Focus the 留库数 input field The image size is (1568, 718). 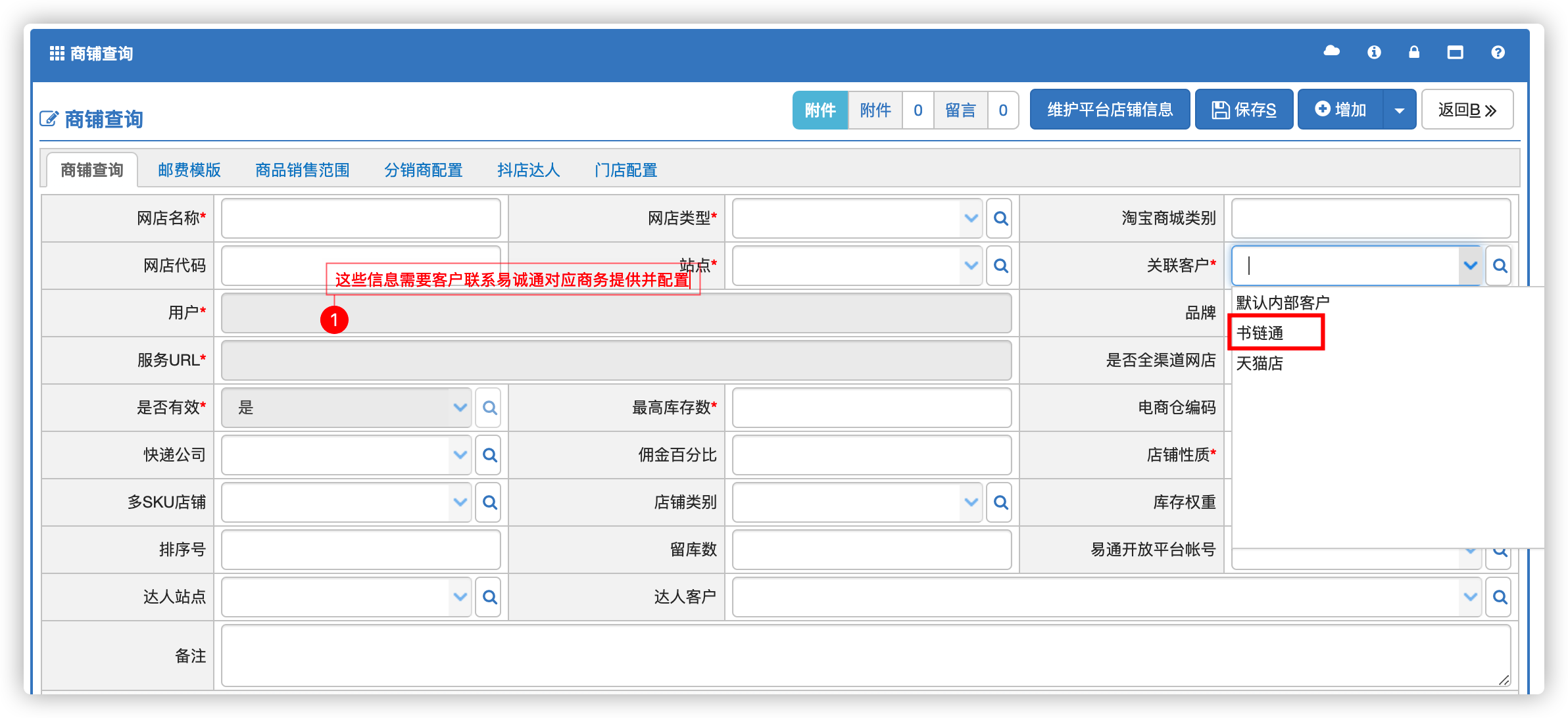pyautogui.click(x=871, y=550)
